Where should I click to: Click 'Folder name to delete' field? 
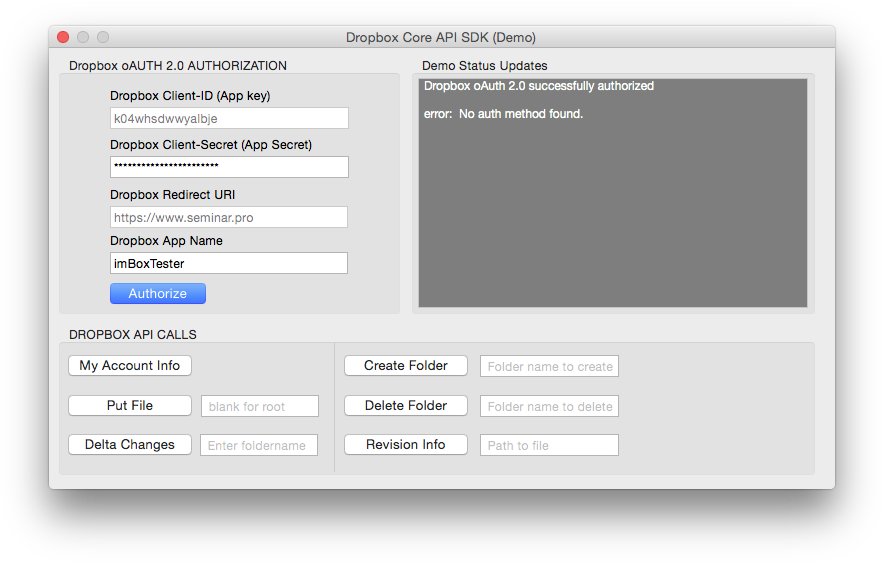pyautogui.click(x=549, y=406)
